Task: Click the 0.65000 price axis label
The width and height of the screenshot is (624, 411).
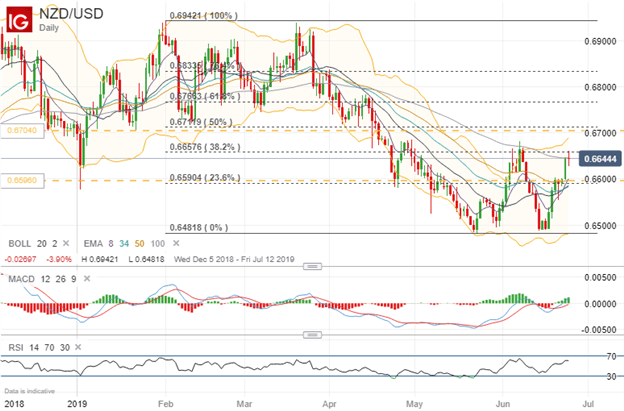Action: (600, 226)
